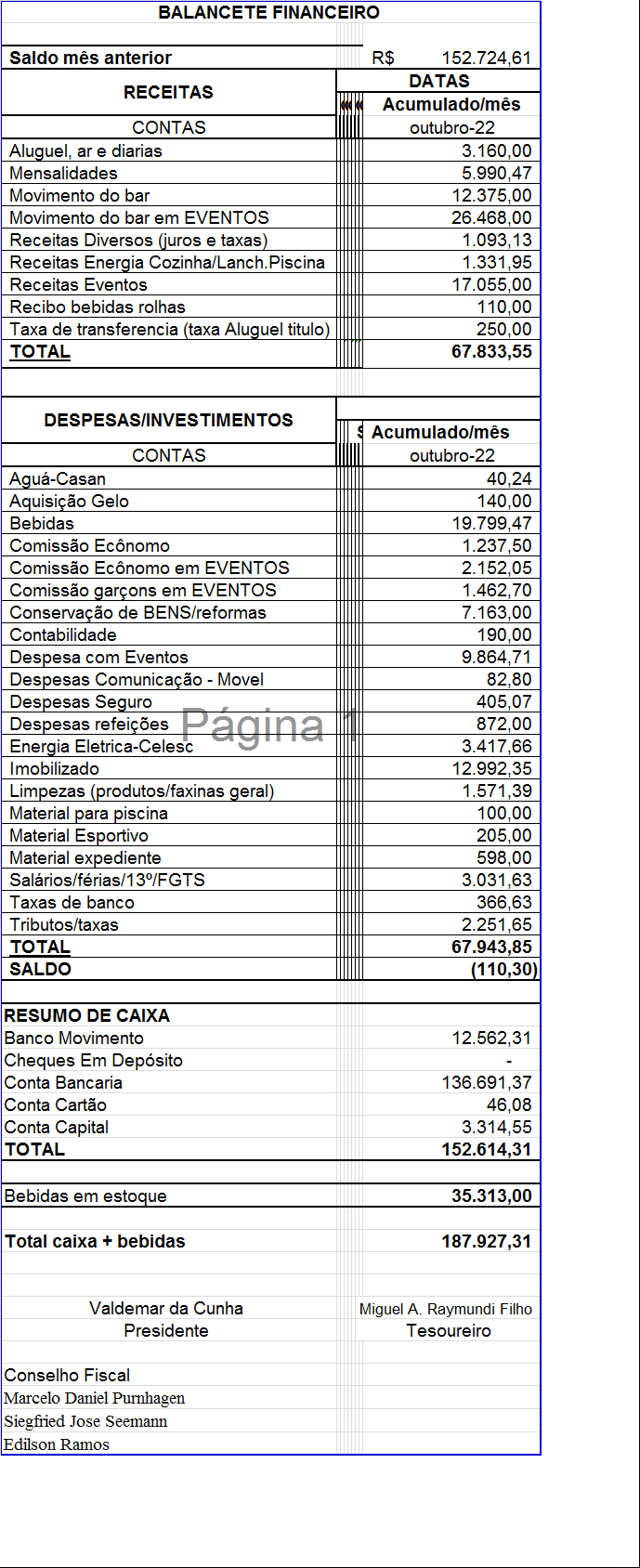
Task: Select Receitas Energia Cozinha/Lanch.Piscina cell
Action: coord(167,262)
